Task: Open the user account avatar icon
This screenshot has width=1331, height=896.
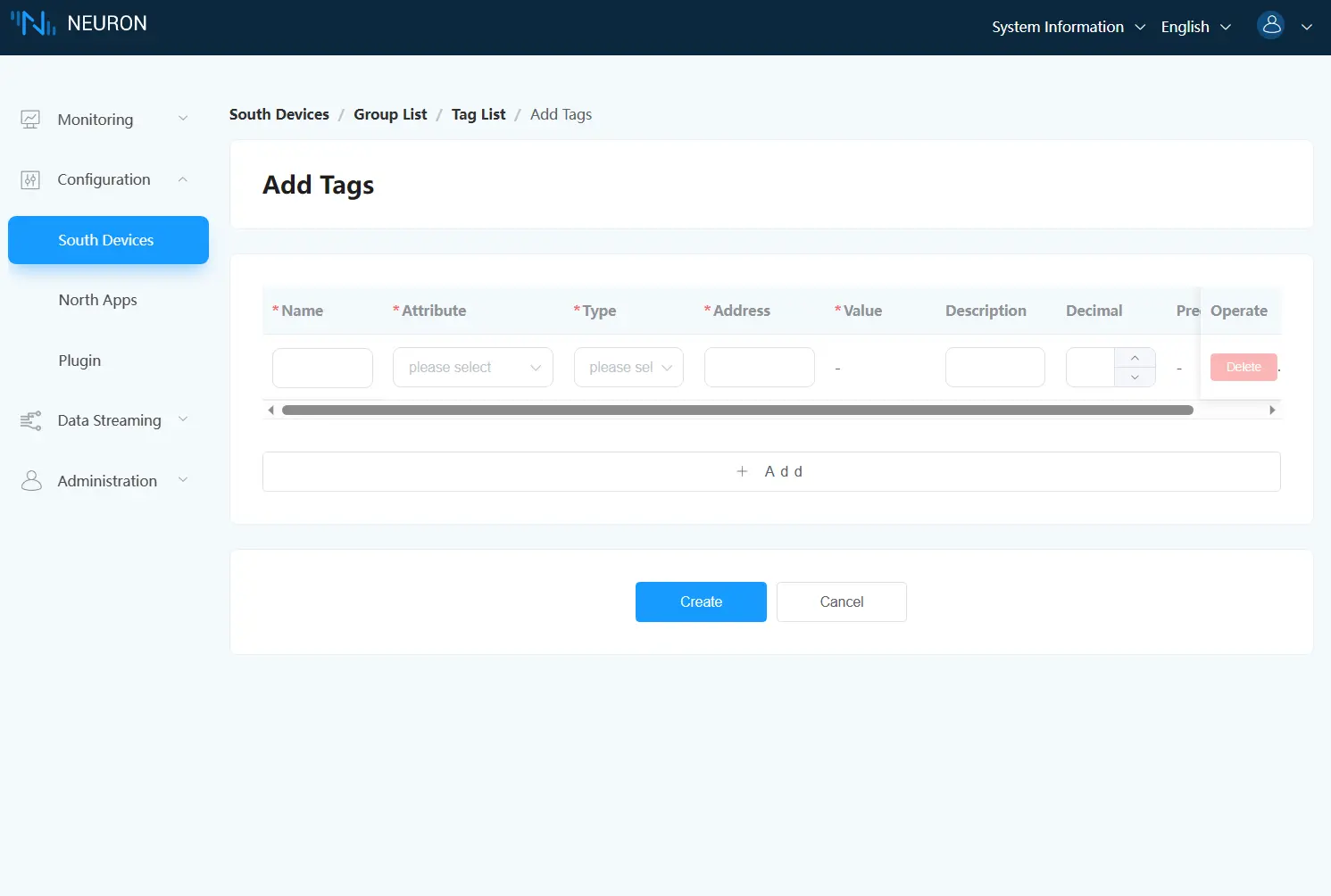Action: [1271, 26]
